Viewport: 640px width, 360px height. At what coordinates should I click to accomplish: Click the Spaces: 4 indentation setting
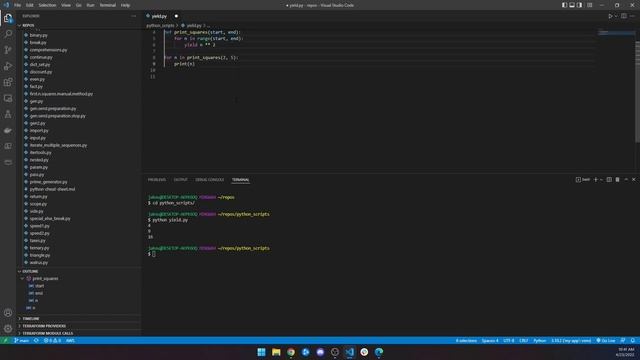pos(490,340)
